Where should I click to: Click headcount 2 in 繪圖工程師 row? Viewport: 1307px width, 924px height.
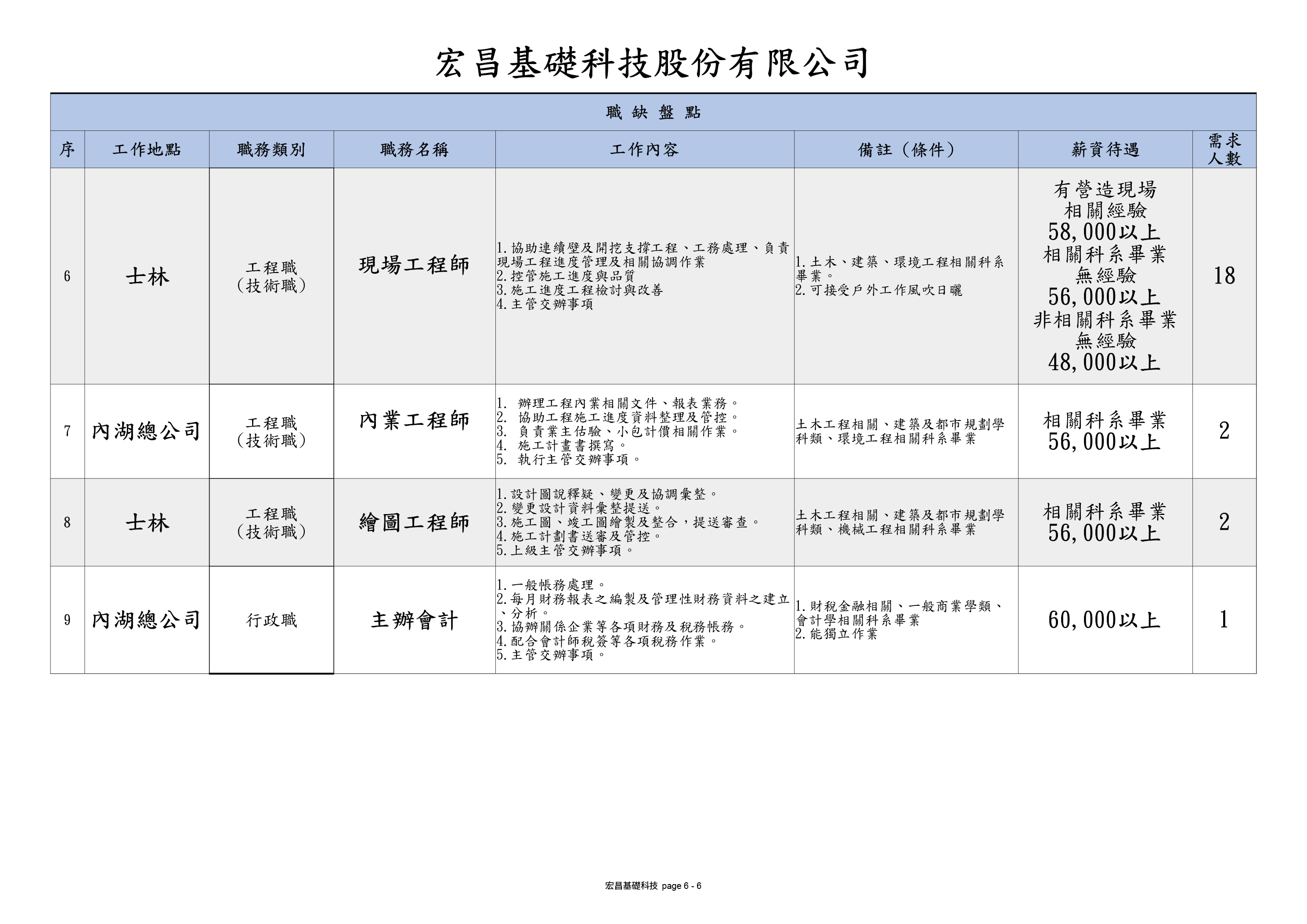[x=1224, y=522]
